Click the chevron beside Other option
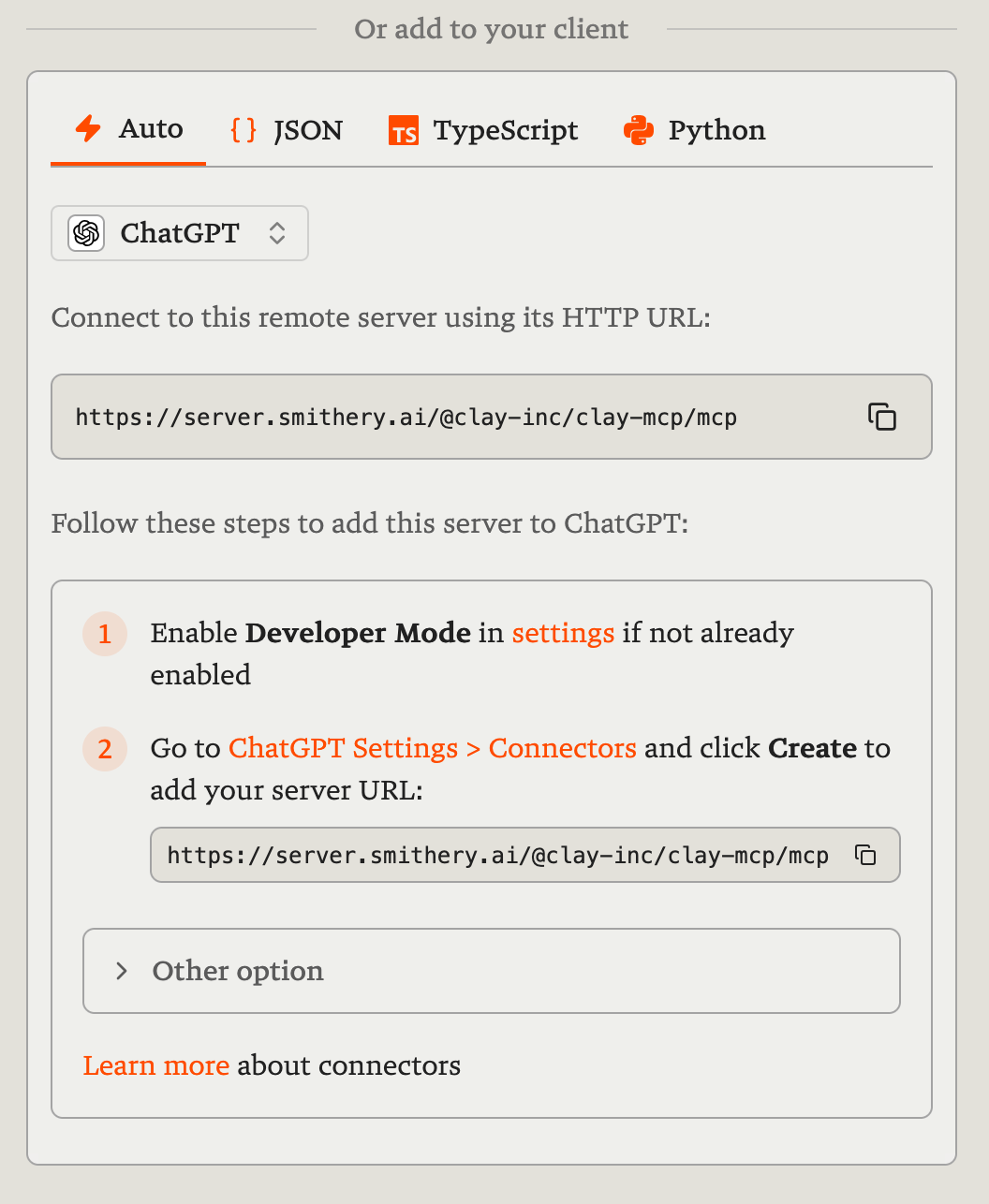 [121, 971]
